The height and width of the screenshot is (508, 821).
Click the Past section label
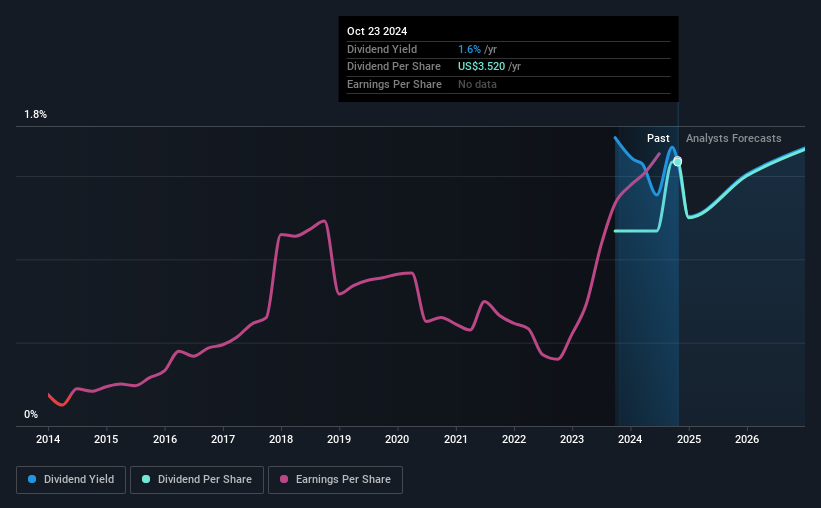(658, 138)
